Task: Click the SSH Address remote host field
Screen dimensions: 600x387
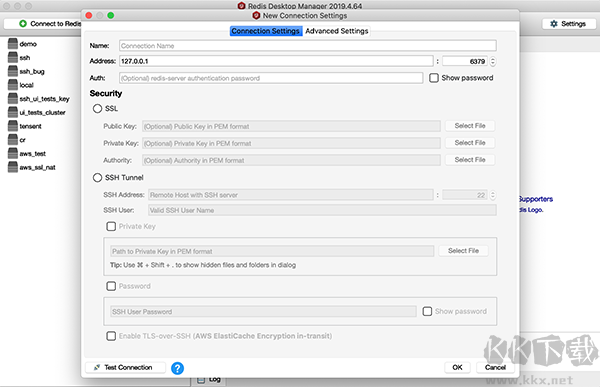Action: point(291,195)
